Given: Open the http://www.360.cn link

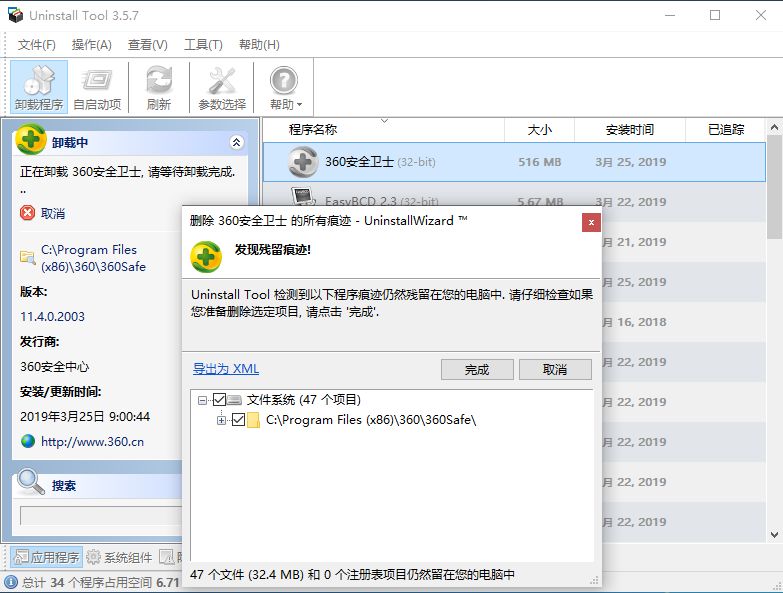Looking at the screenshot, I should 92,442.
